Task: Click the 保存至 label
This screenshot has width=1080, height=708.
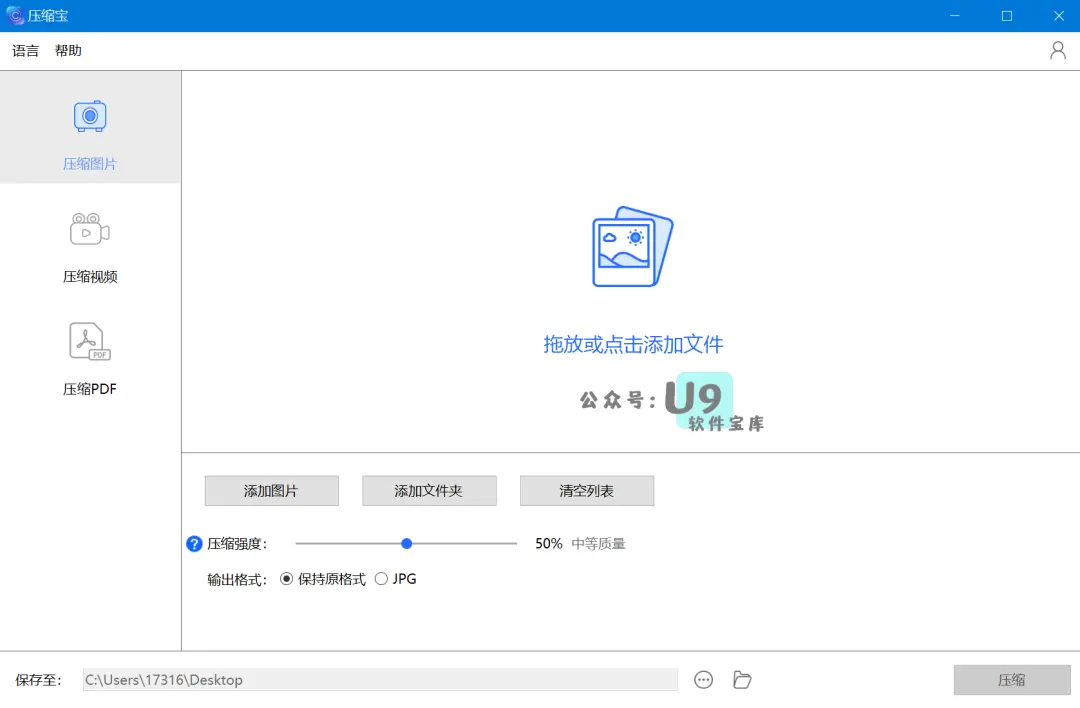Action: click(x=39, y=680)
